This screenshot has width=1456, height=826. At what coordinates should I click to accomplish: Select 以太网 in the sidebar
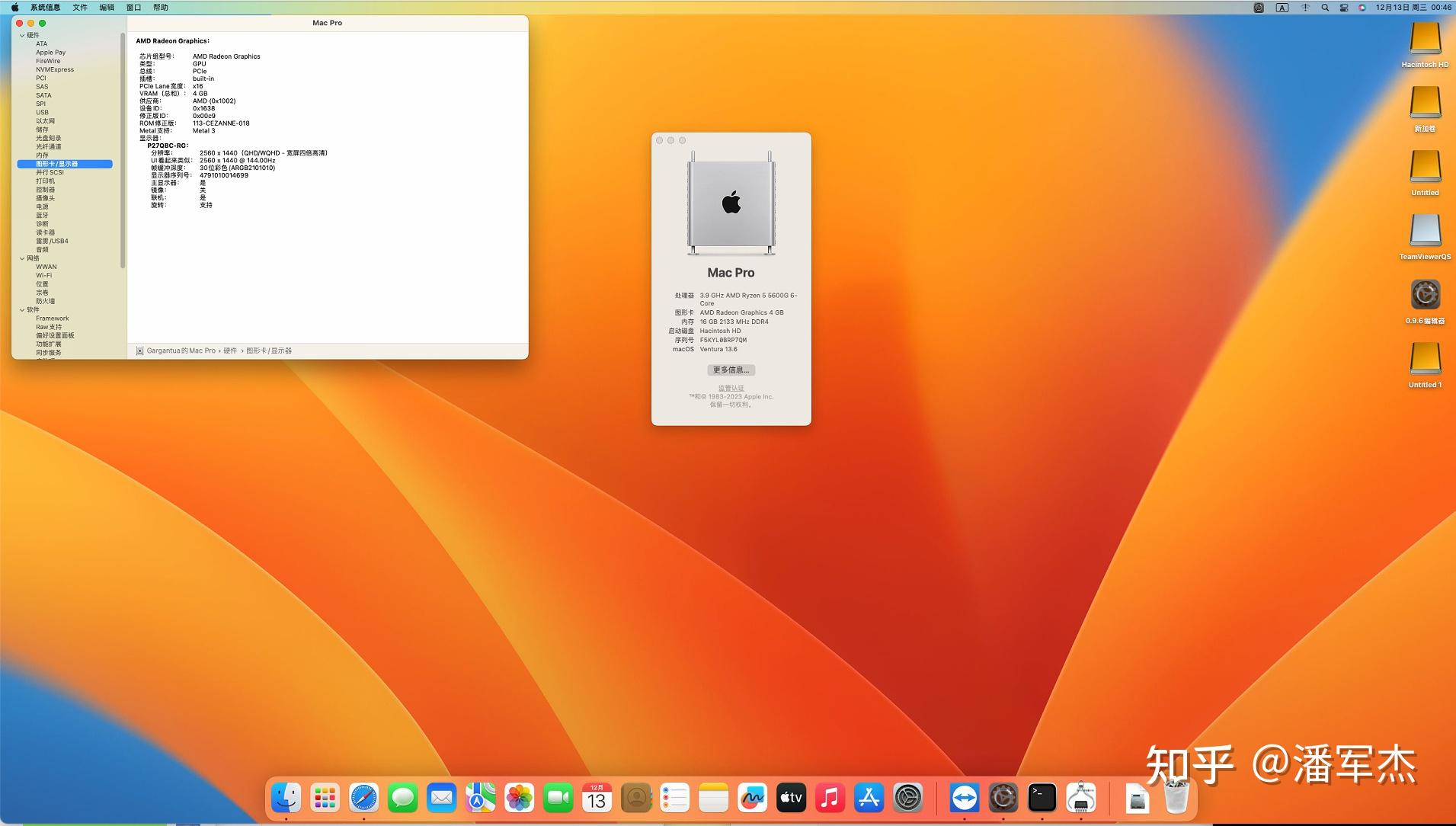point(45,121)
